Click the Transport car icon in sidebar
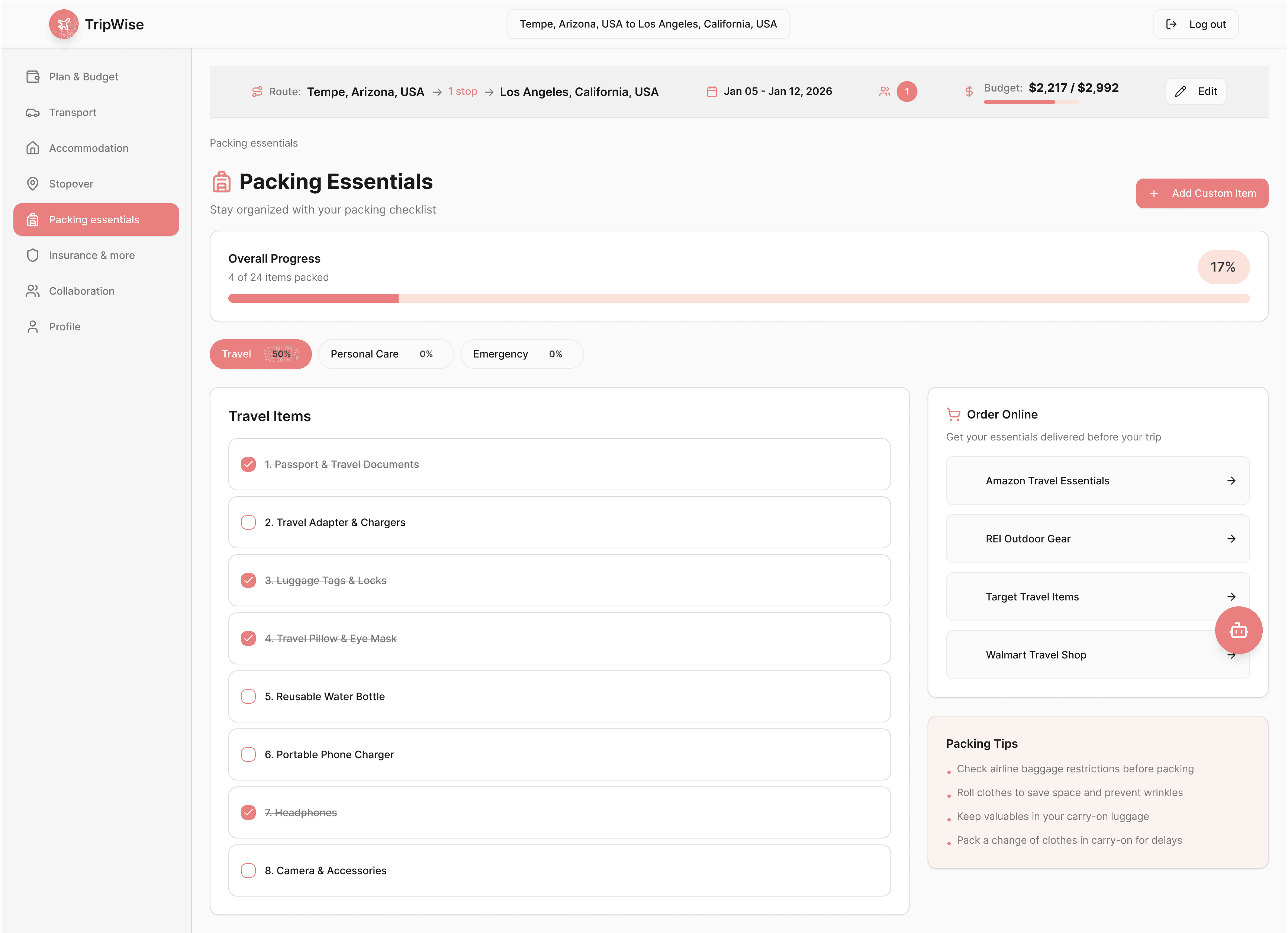The width and height of the screenshot is (1288, 933). click(x=33, y=112)
